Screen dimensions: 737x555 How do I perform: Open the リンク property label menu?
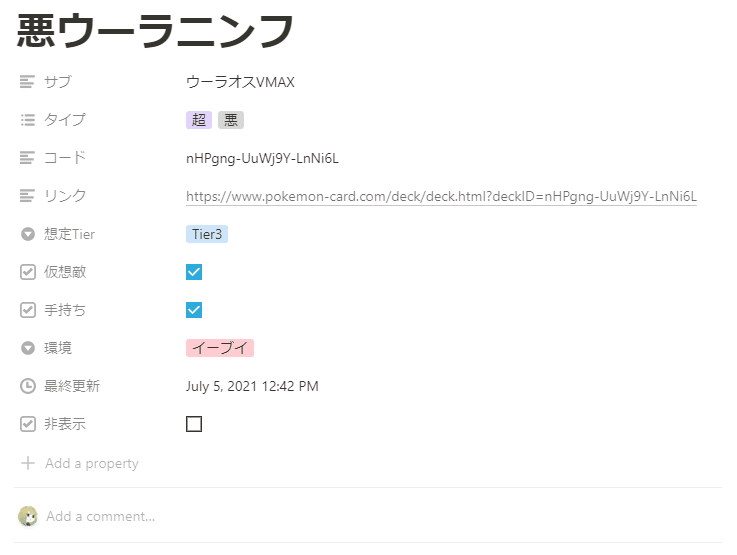[65, 195]
